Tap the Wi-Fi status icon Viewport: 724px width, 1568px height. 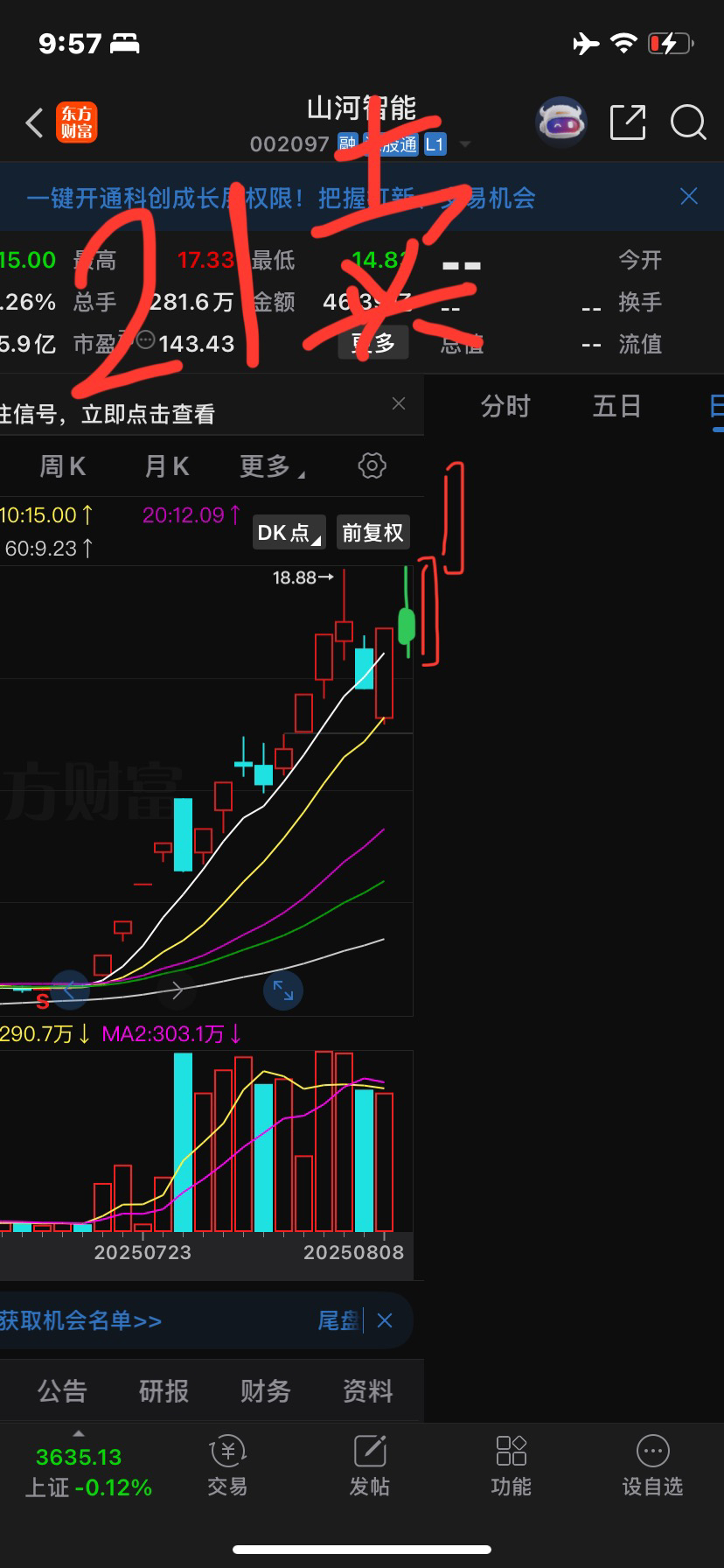point(623,43)
